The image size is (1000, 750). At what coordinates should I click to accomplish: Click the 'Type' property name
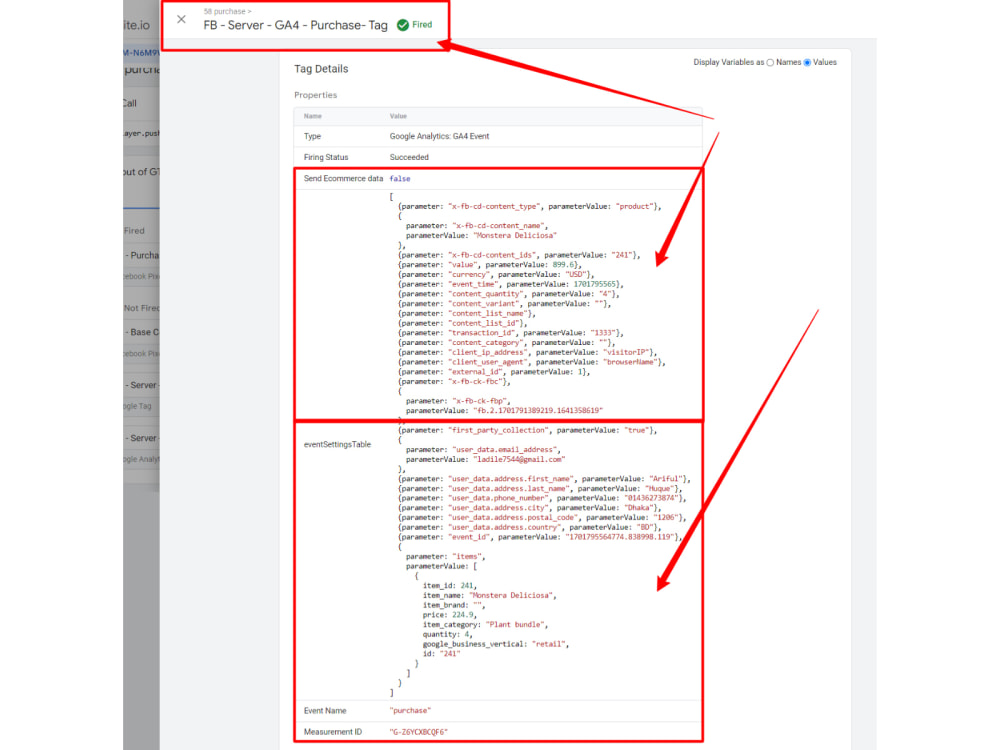click(312, 136)
